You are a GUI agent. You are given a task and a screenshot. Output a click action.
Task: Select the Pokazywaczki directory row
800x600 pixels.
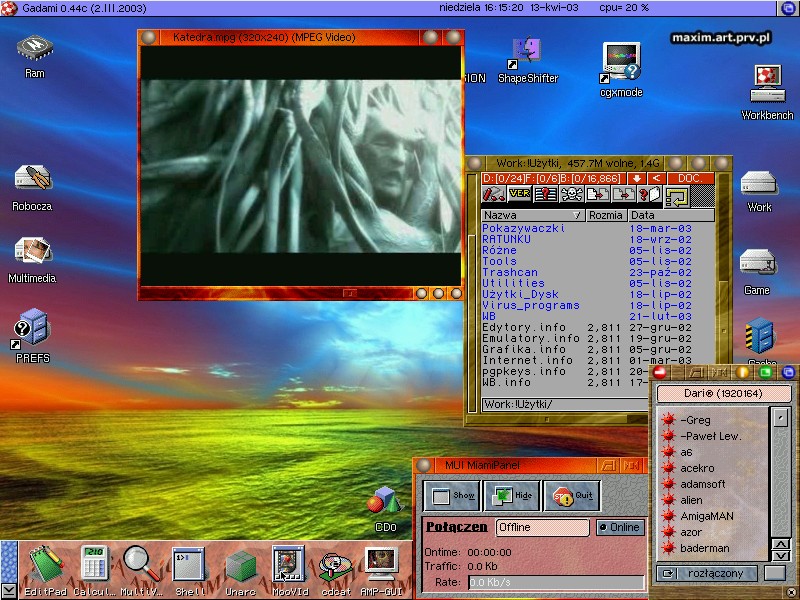(597, 228)
